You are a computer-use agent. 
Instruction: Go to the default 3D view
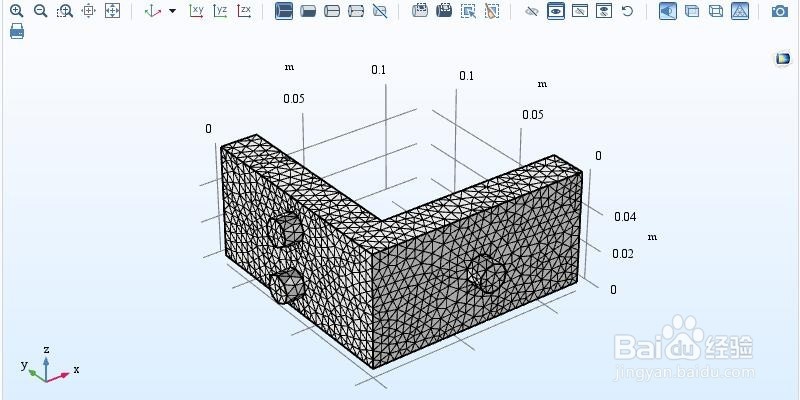coord(153,11)
